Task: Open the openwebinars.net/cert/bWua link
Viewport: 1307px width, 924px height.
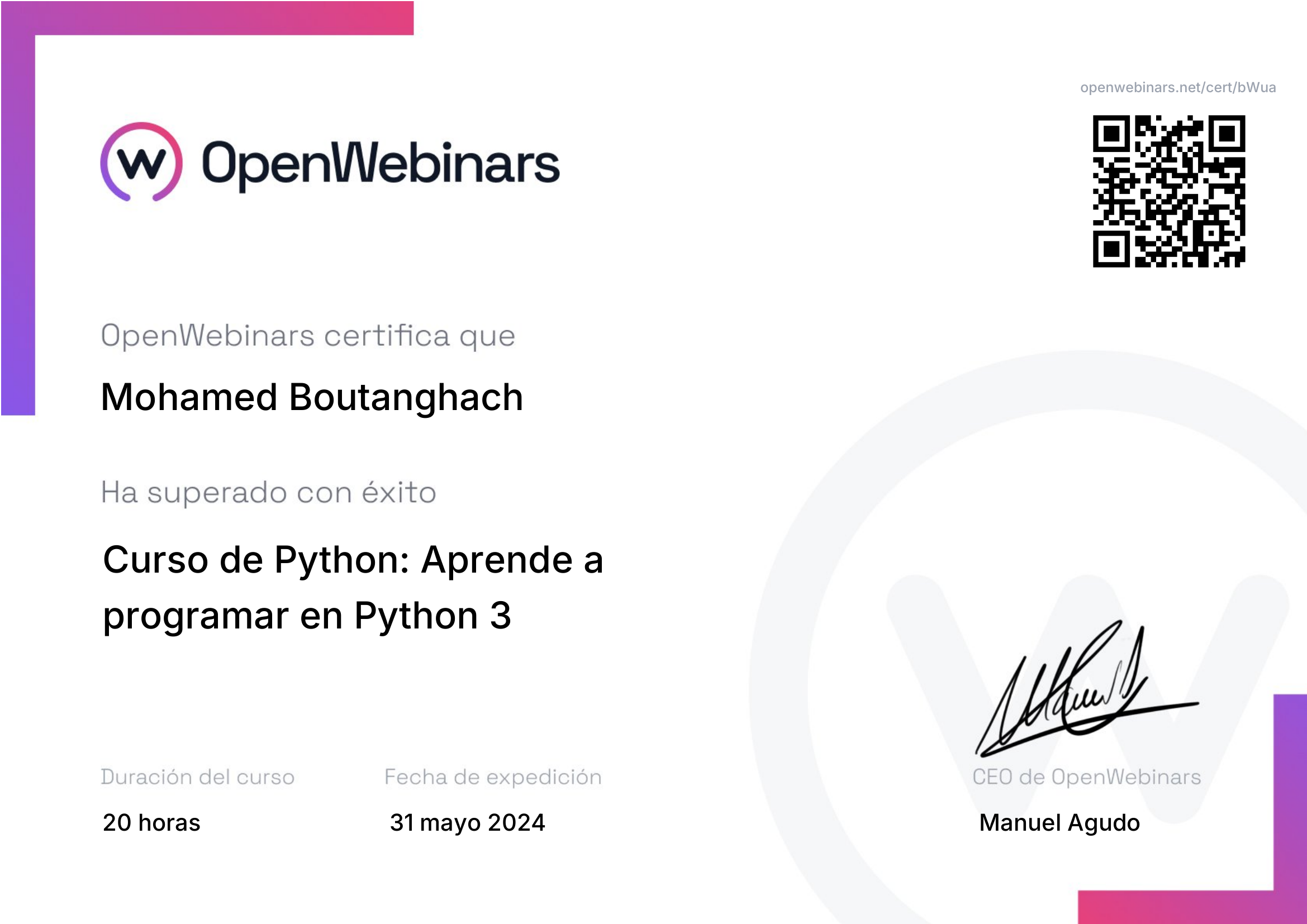Action: [x=1177, y=88]
